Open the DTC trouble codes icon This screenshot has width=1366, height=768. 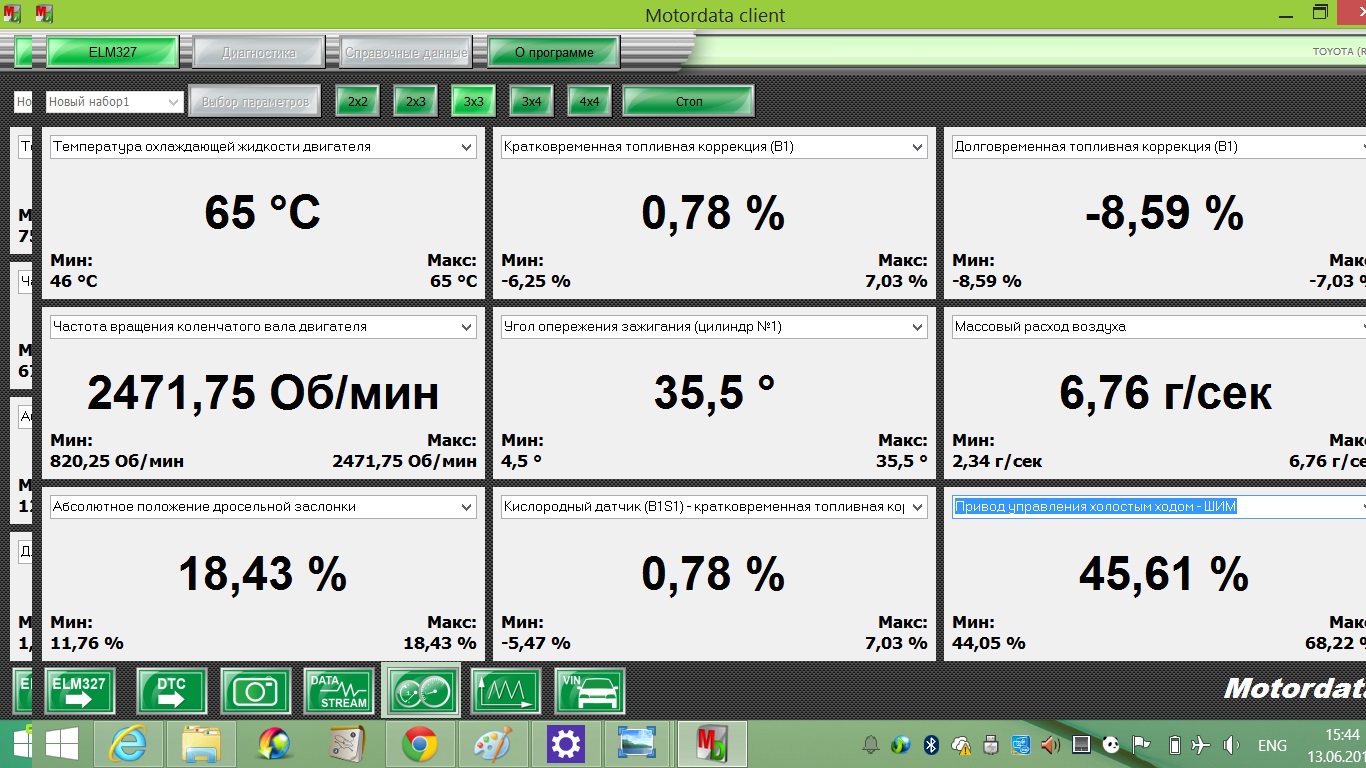click(x=172, y=692)
